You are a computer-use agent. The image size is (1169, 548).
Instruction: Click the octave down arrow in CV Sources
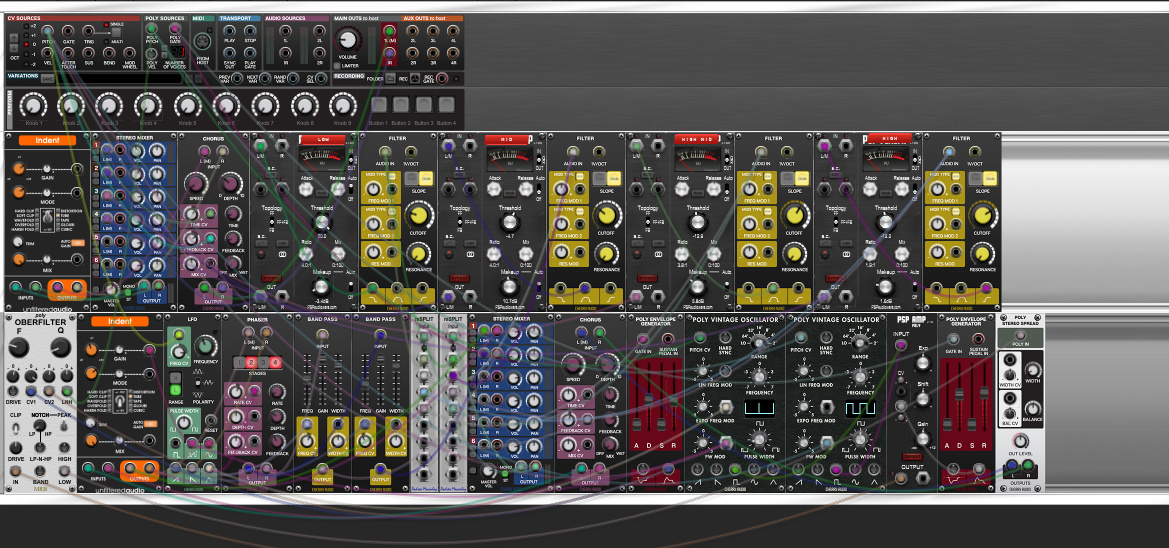pos(13,48)
